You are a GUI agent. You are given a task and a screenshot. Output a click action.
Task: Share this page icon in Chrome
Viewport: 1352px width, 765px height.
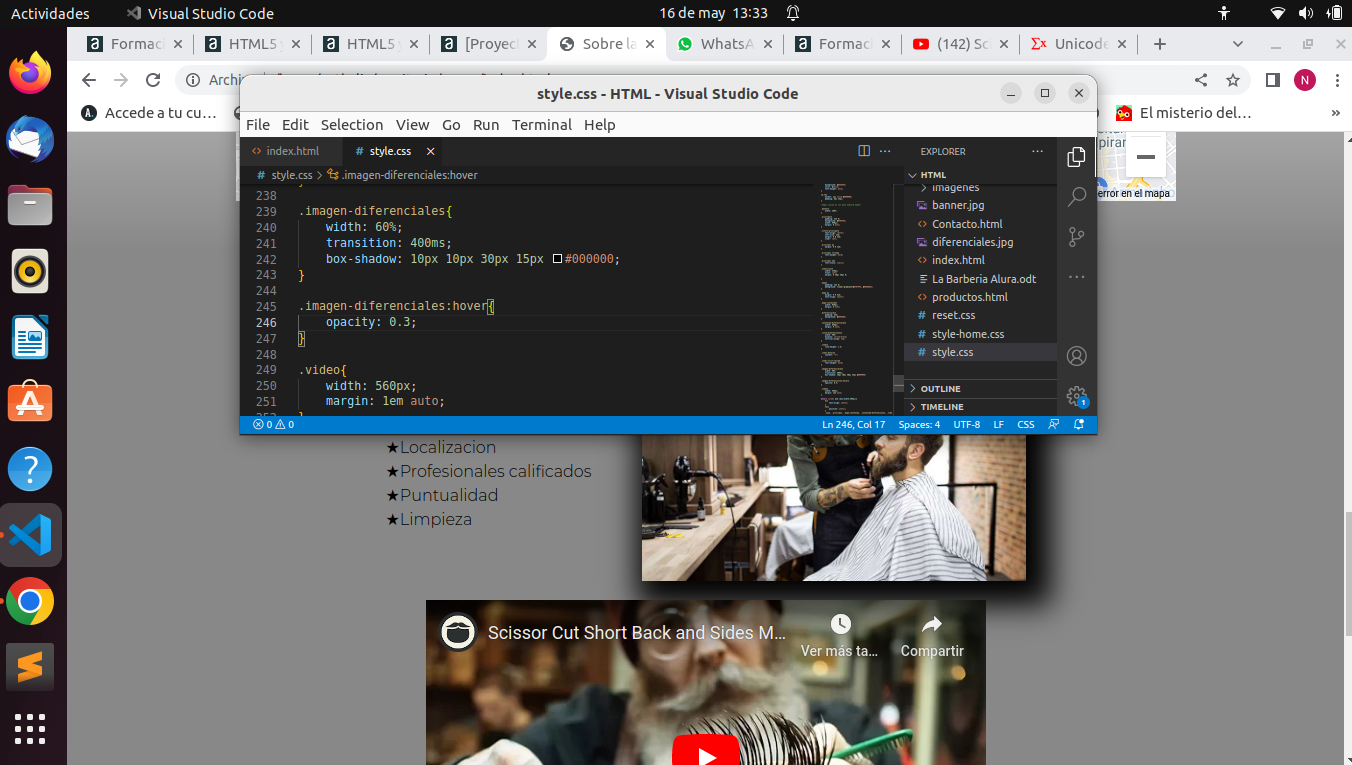tap(1201, 80)
